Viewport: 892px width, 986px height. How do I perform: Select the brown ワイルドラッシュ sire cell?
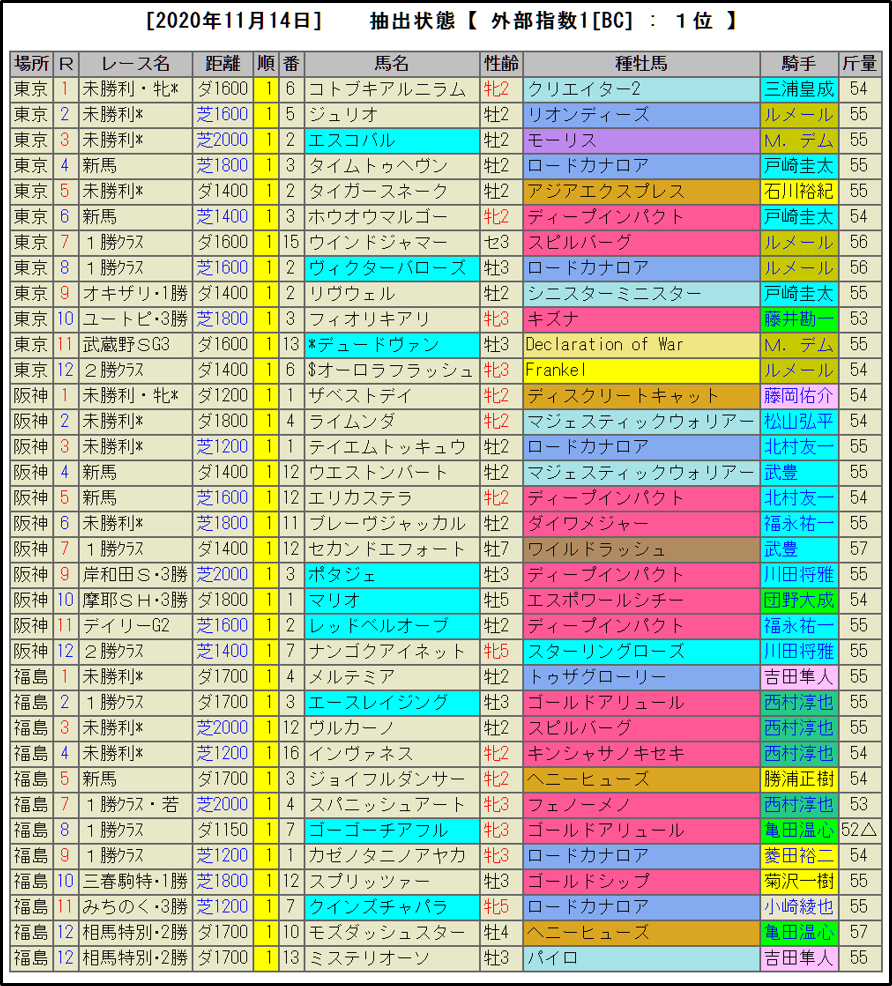tap(640, 549)
